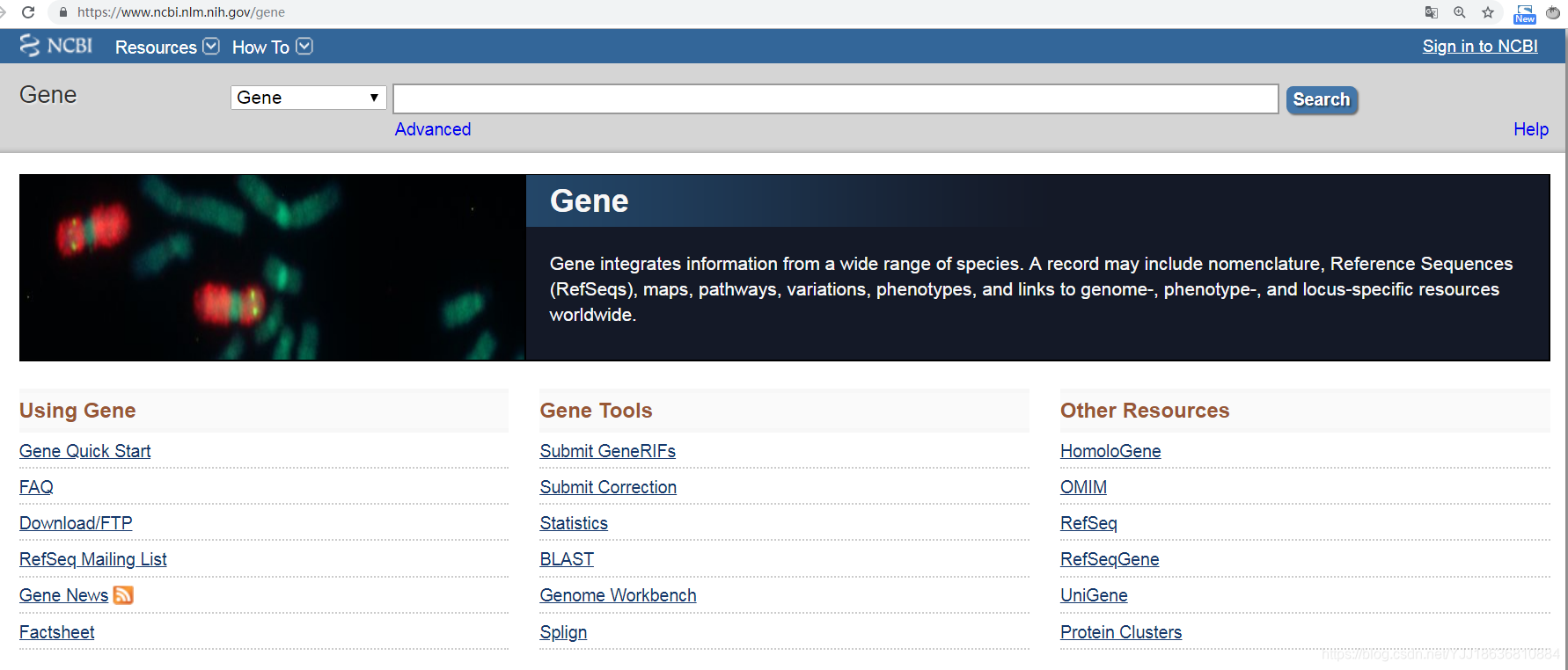This screenshot has width=1568, height=670.
Task: Open the RefSeq link
Action: coord(1088,523)
